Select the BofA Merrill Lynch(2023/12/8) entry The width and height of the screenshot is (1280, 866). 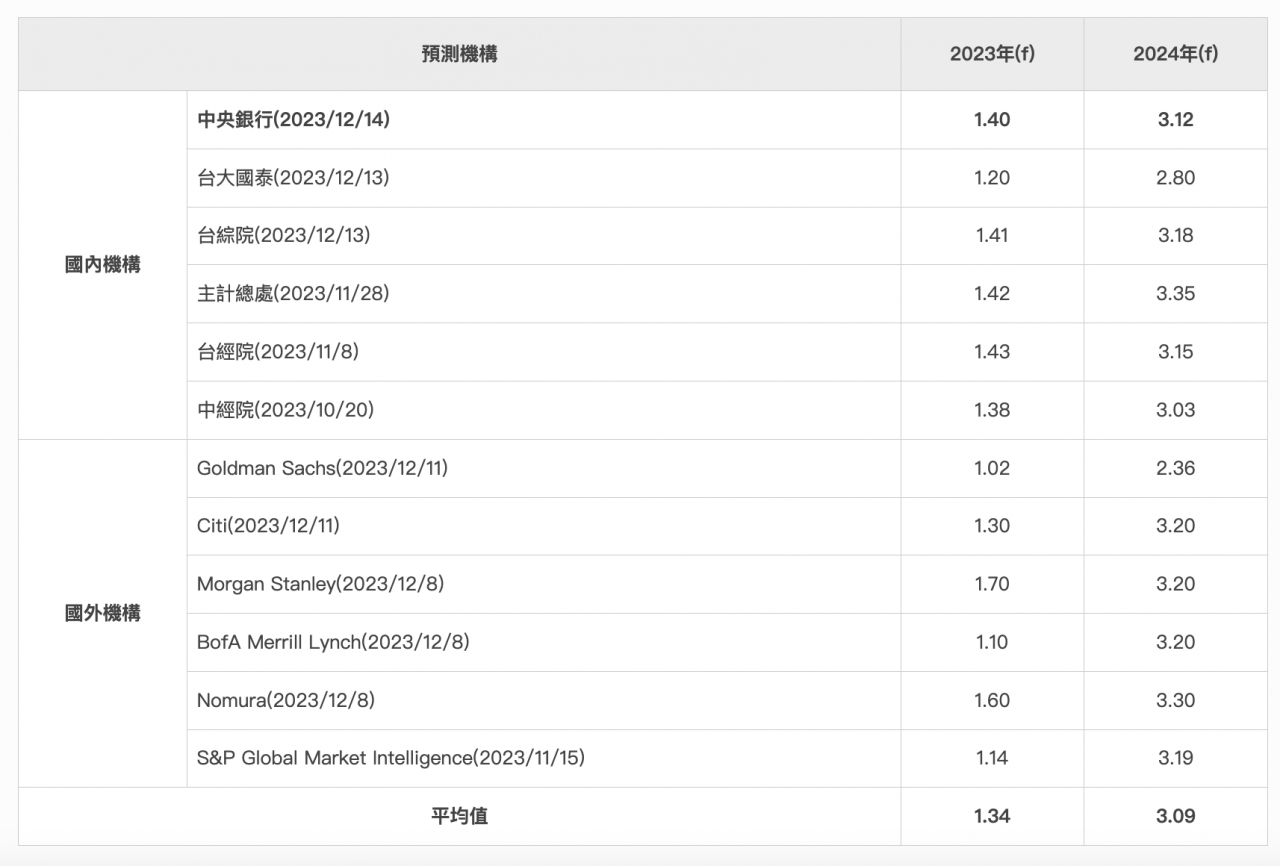pyautogui.click(x=333, y=642)
